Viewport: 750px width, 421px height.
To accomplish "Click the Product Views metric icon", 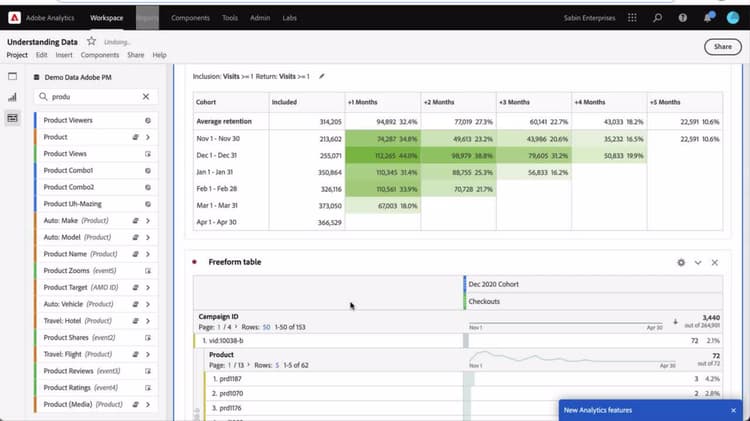I will tap(148, 154).
